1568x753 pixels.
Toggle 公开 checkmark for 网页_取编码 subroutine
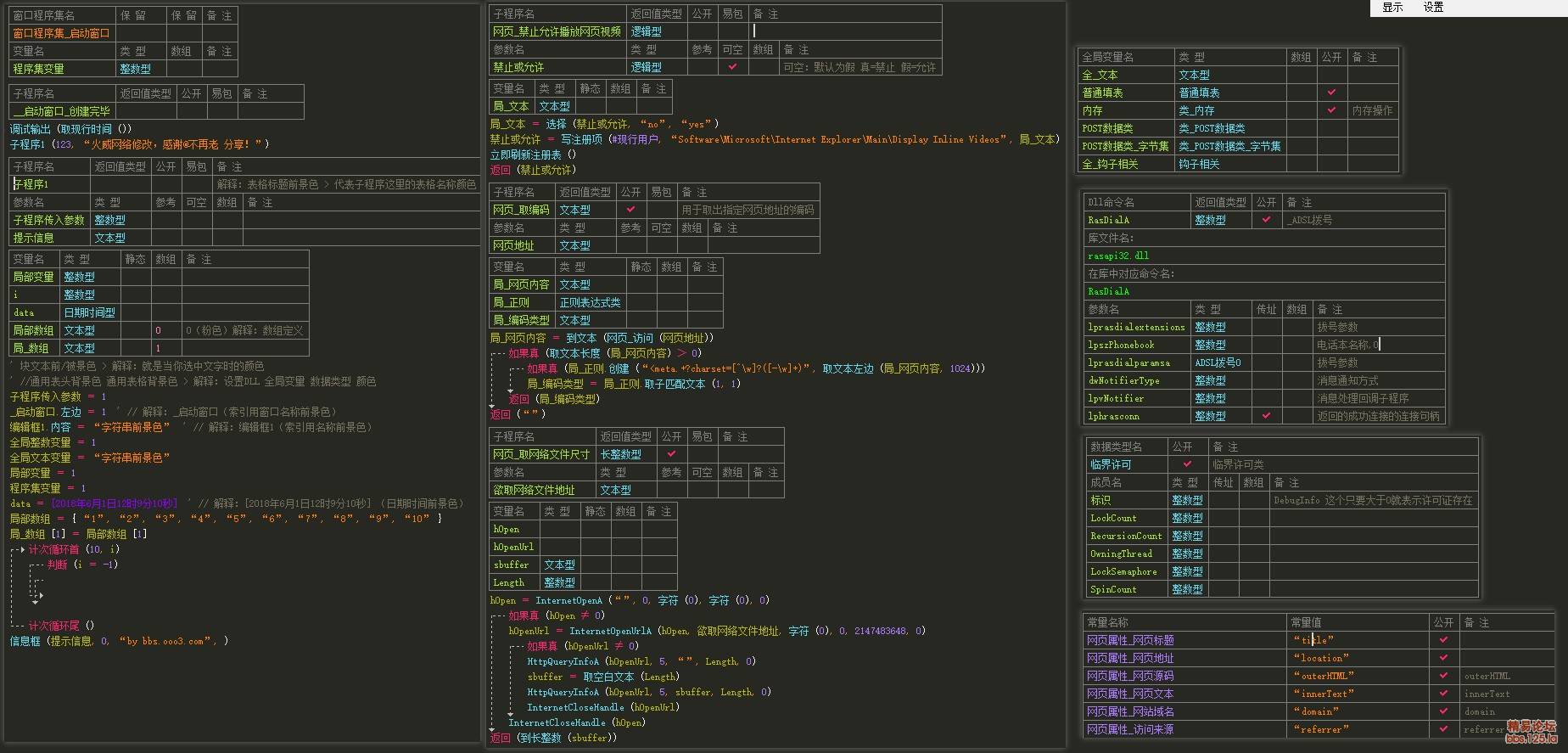point(630,210)
